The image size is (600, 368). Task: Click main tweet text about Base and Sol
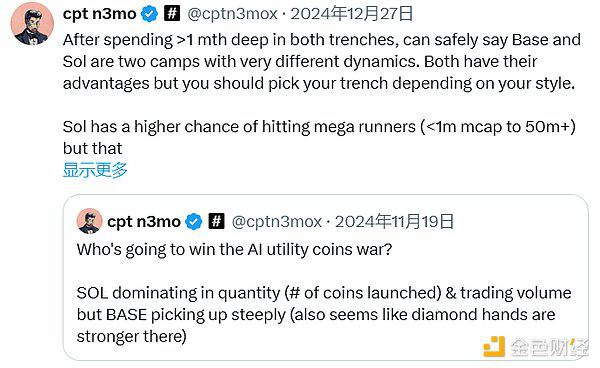point(322,62)
